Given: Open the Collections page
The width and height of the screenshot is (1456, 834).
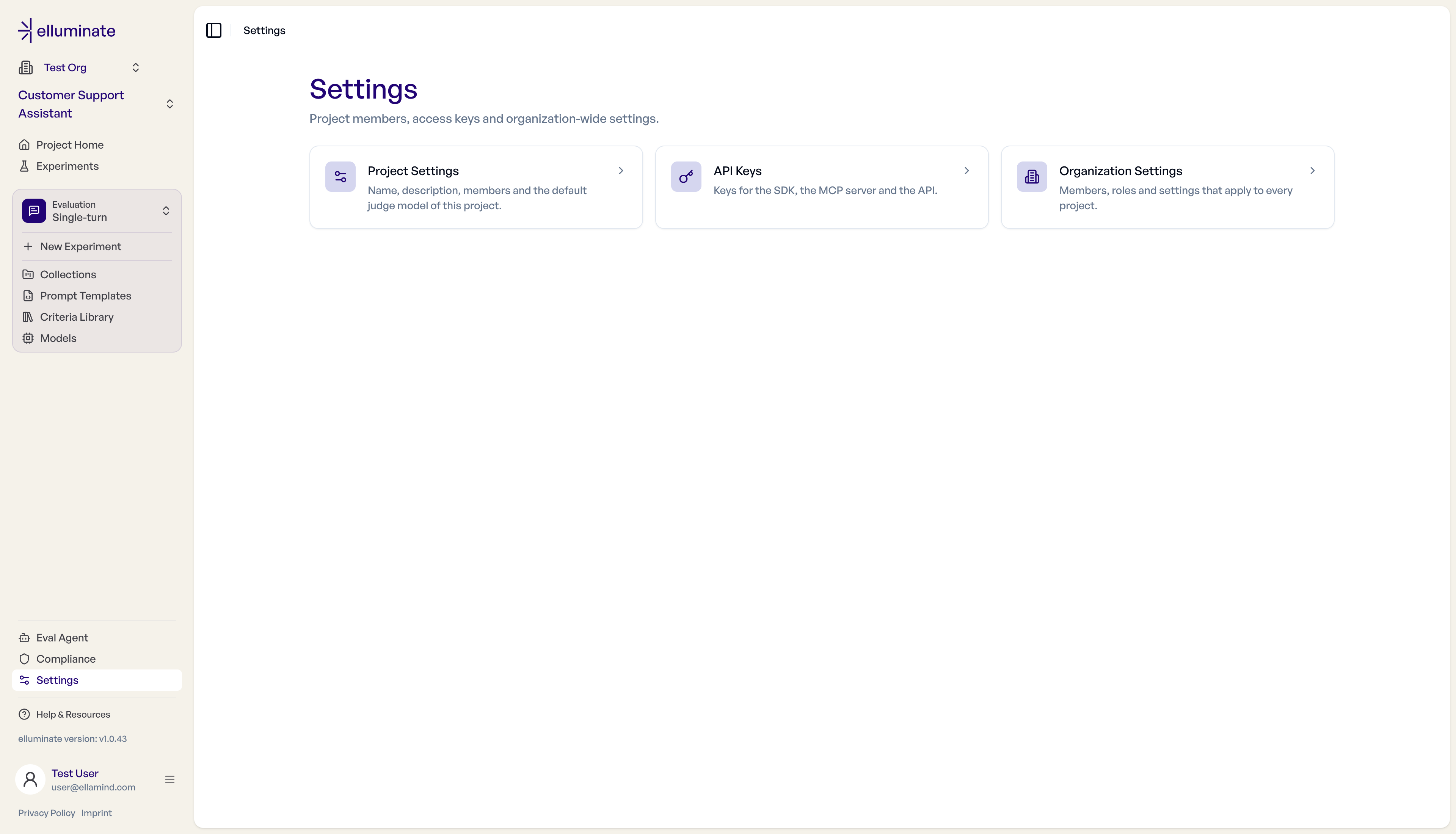Looking at the screenshot, I should point(97,274).
